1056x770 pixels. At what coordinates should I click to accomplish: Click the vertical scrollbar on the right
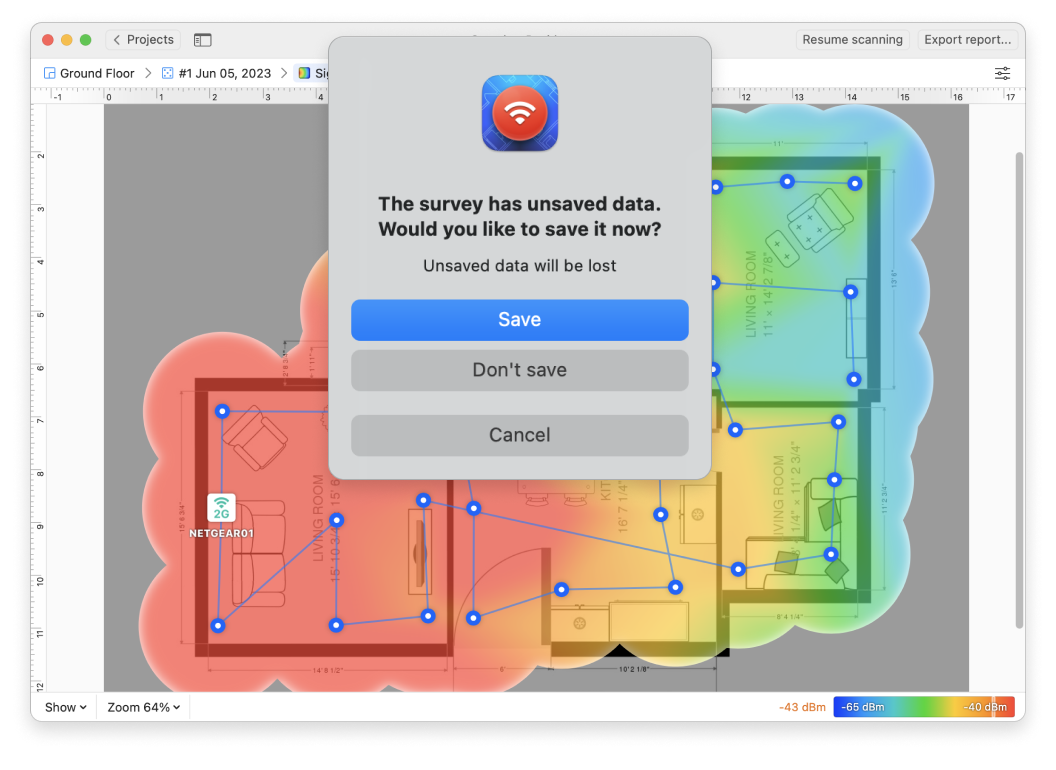(x=1019, y=300)
